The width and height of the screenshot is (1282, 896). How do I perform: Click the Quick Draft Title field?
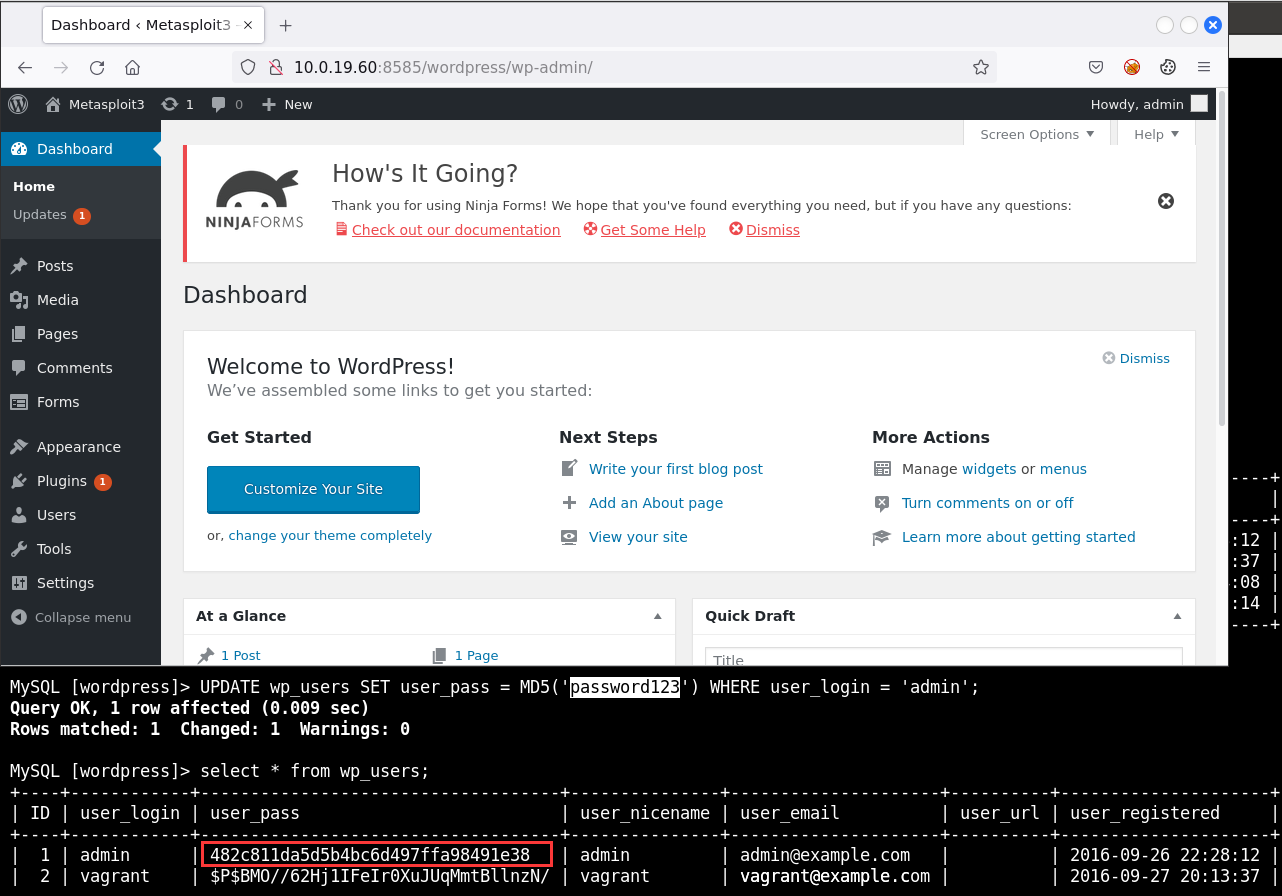944,657
